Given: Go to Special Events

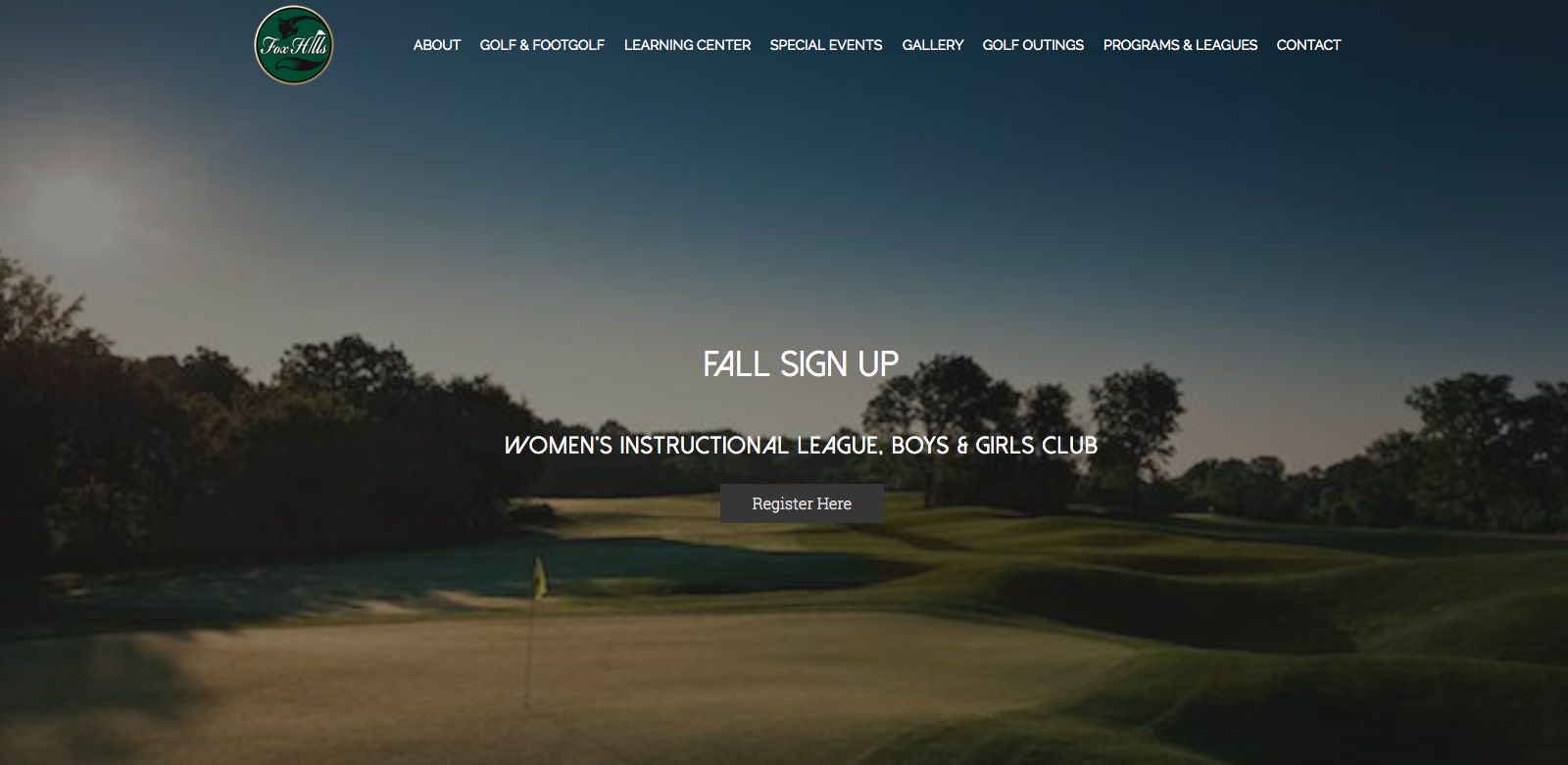Looking at the screenshot, I should tap(826, 45).
